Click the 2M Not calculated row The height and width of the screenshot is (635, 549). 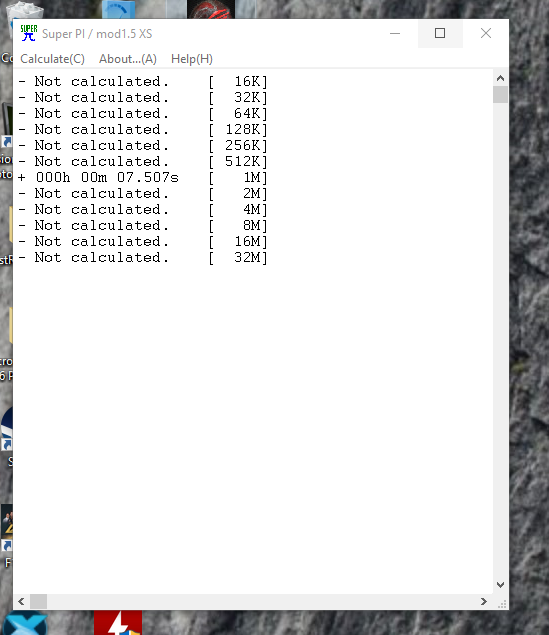143,194
